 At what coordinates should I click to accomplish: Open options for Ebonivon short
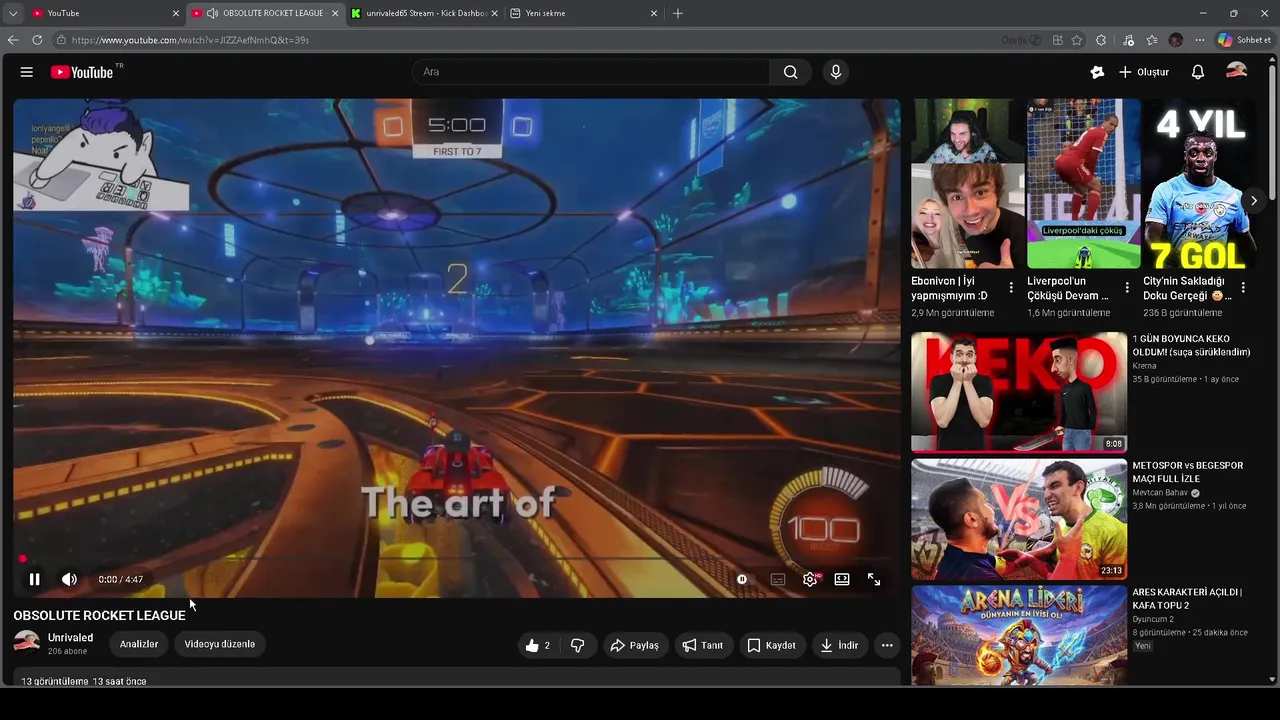pyautogui.click(x=1011, y=287)
